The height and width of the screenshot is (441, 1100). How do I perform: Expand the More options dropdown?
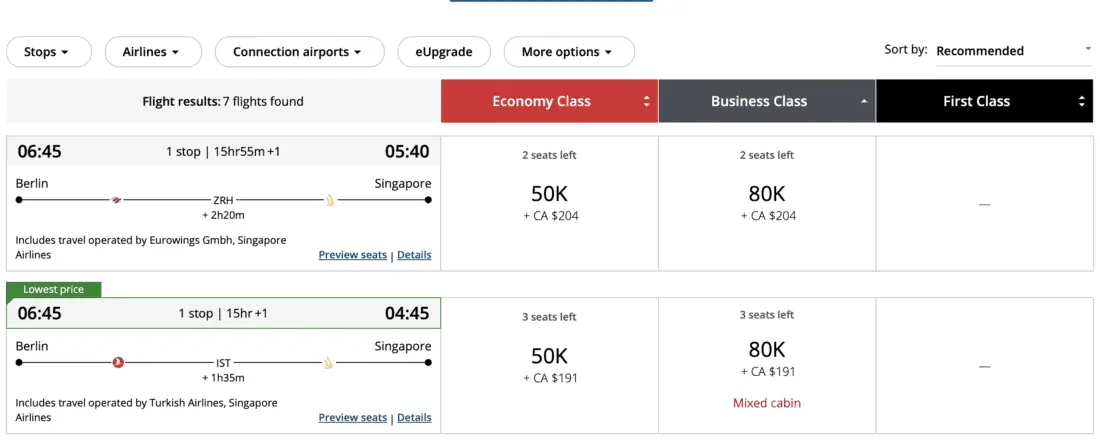(x=568, y=52)
